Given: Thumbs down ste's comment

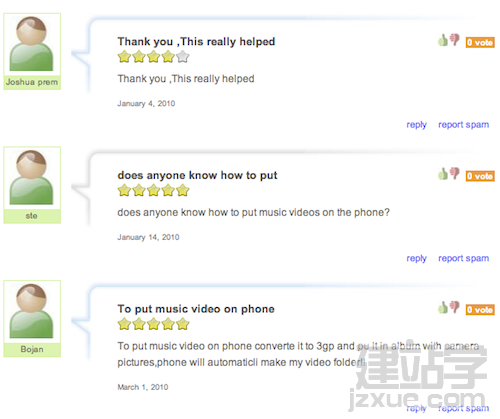Looking at the screenshot, I should pyautogui.click(x=454, y=173).
